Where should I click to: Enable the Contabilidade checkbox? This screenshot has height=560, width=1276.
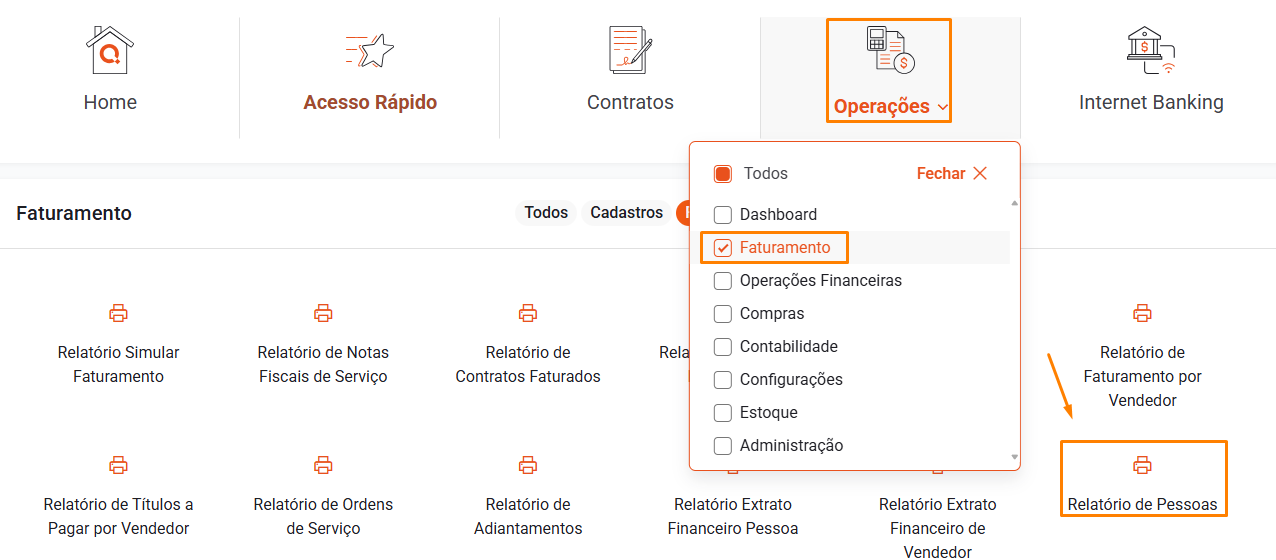[x=723, y=347]
